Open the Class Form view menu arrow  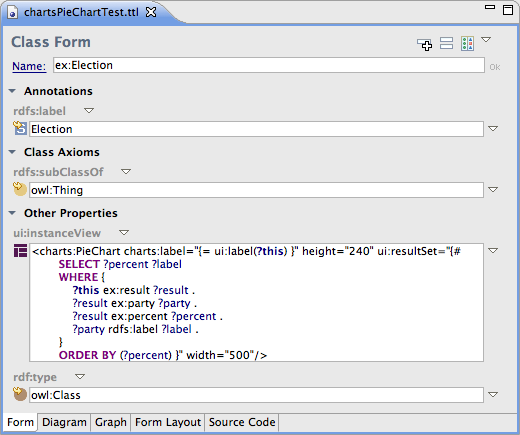(486, 40)
